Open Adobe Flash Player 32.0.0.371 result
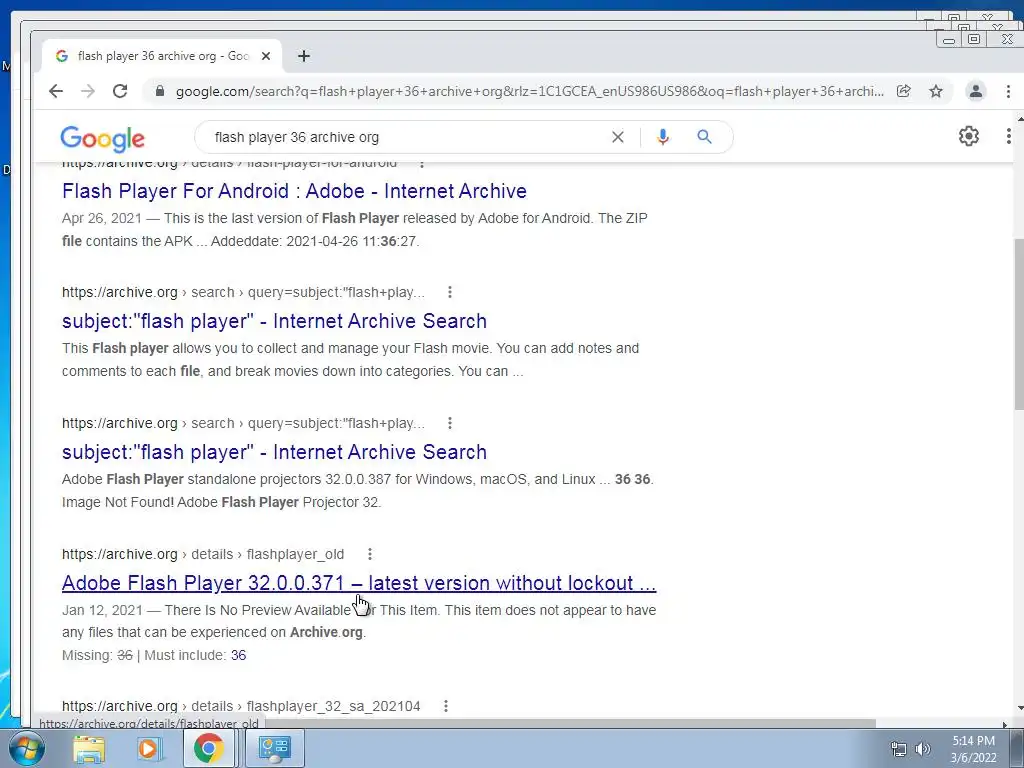Viewport: 1024px width, 768px height. point(359,583)
